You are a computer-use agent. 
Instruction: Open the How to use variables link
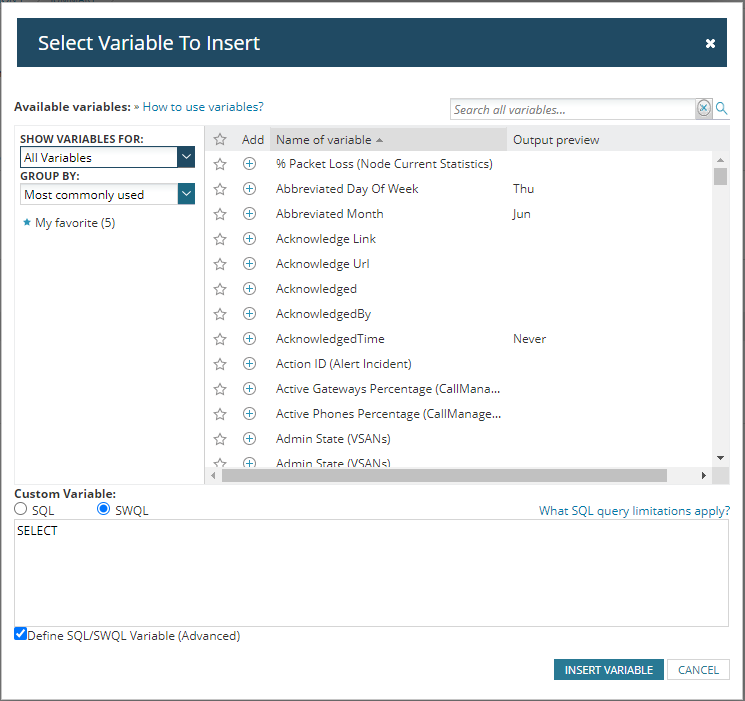coord(203,106)
